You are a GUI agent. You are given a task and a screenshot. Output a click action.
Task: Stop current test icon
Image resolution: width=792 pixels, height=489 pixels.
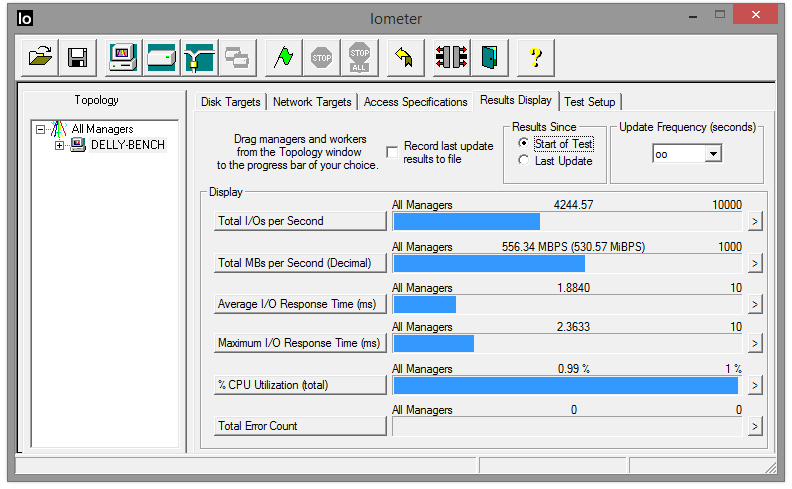[x=321, y=57]
